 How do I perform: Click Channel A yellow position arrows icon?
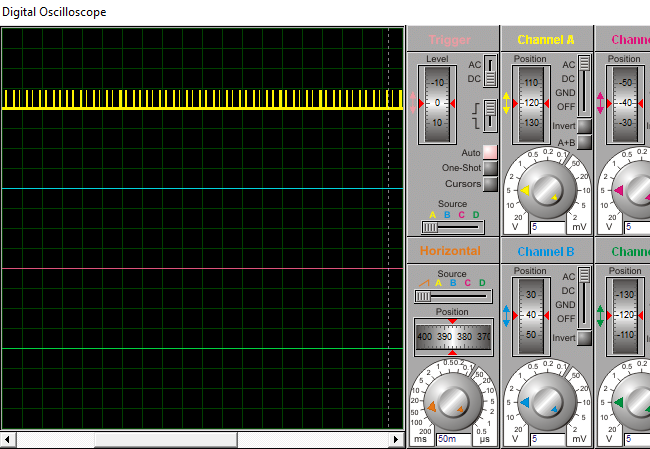click(x=506, y=103)
